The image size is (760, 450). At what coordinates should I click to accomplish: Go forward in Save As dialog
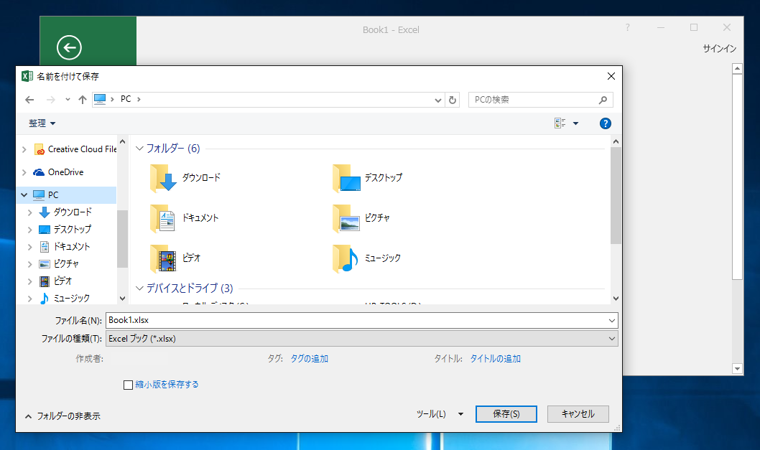pos(50,99)
